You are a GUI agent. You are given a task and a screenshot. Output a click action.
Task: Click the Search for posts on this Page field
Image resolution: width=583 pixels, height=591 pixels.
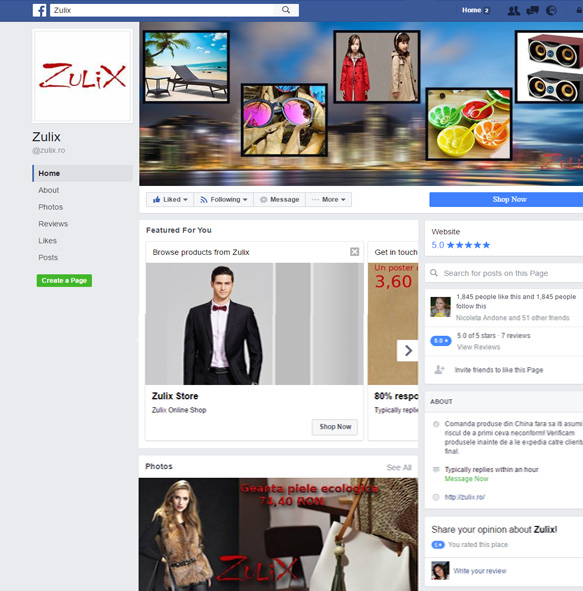505,273
